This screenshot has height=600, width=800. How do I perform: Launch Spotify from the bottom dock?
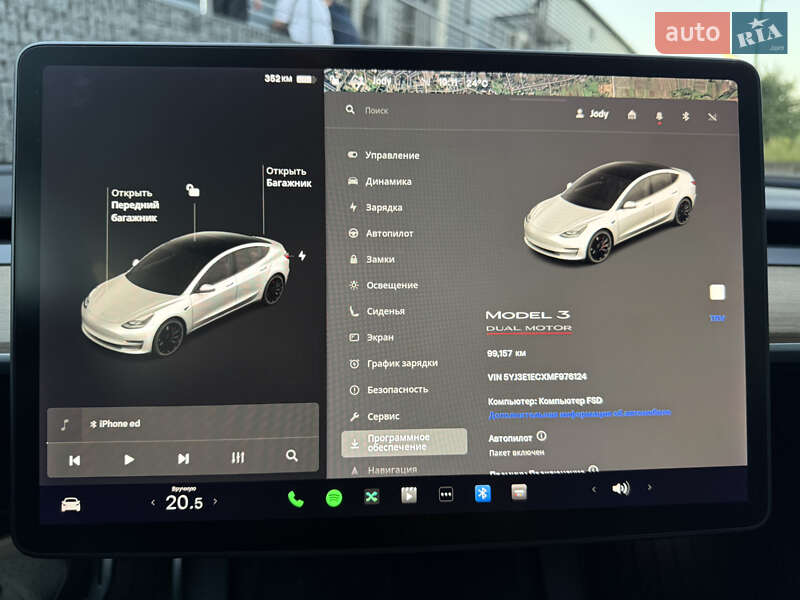[x=334, y=497]
